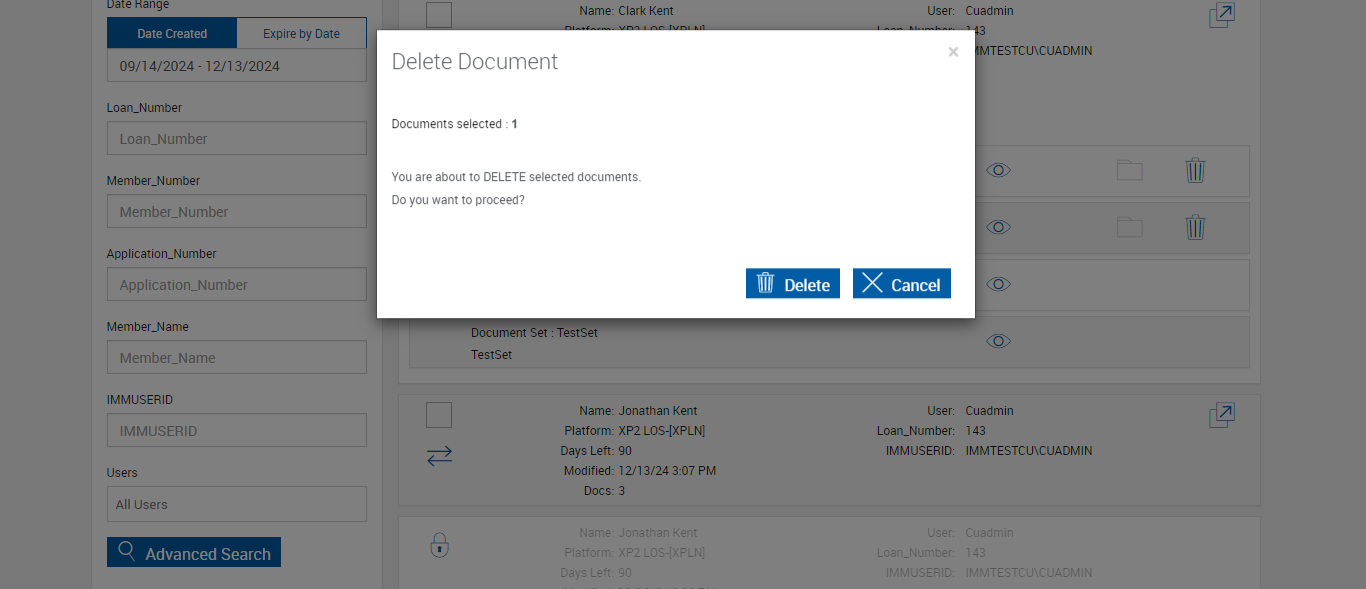1366x589 pixels.
Task: Switch to the Expire by Date tab
Action: [x=301, y=34]
